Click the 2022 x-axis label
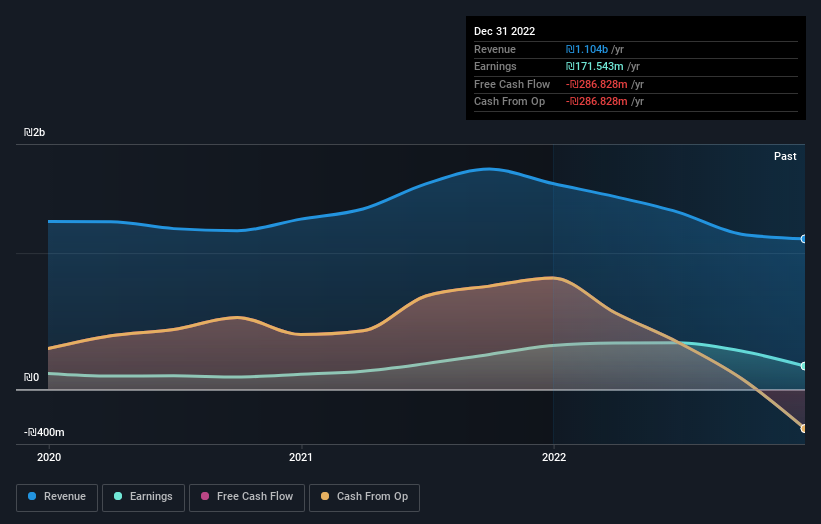This screenshot has width=821, height=524. (x=554, y=457)
